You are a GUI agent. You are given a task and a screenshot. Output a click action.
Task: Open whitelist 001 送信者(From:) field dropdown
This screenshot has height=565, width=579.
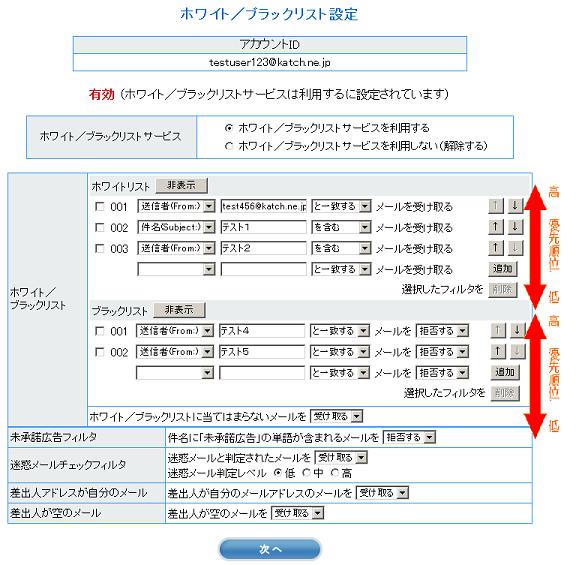coord(176,206)
